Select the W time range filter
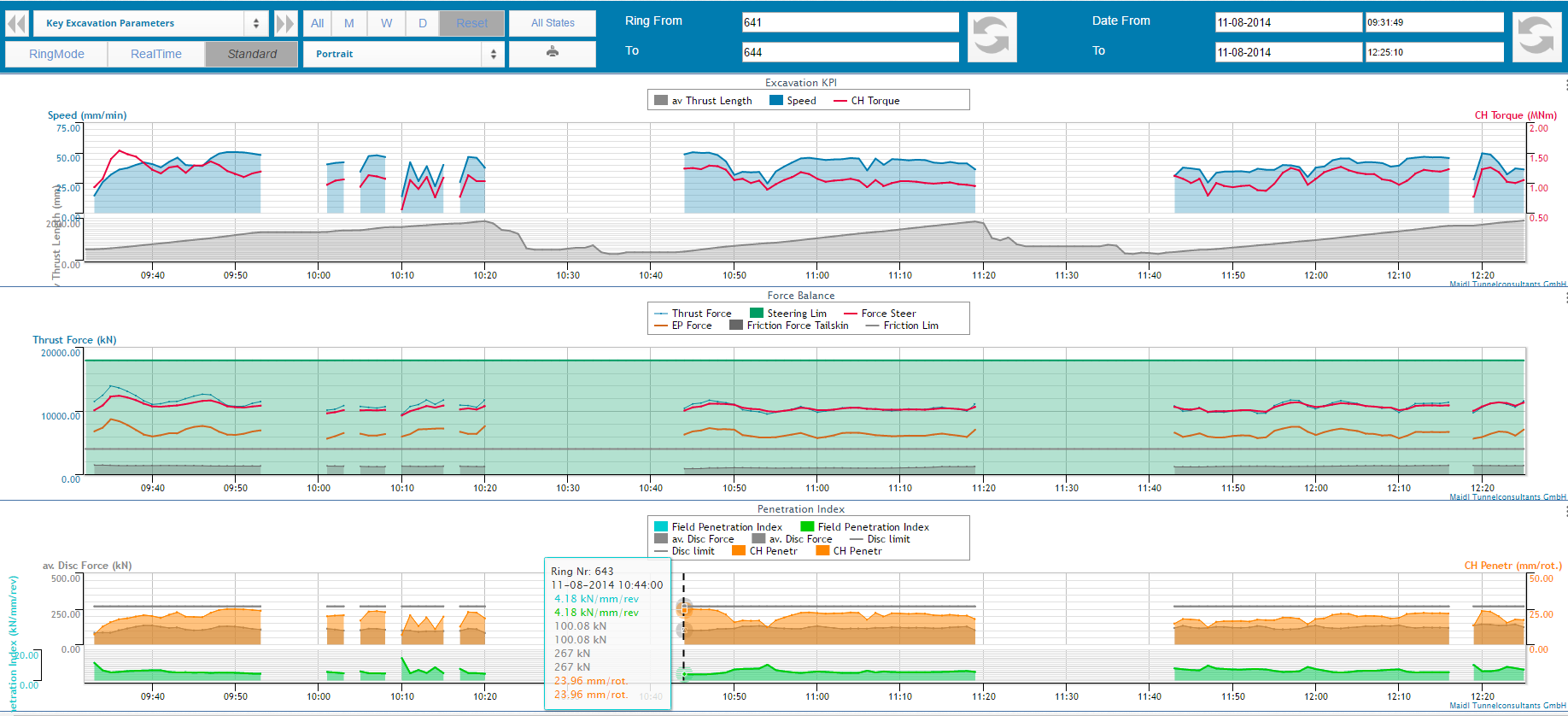Image resolution: width=1568 pixels, height=716 pixels. coord(386,23)
